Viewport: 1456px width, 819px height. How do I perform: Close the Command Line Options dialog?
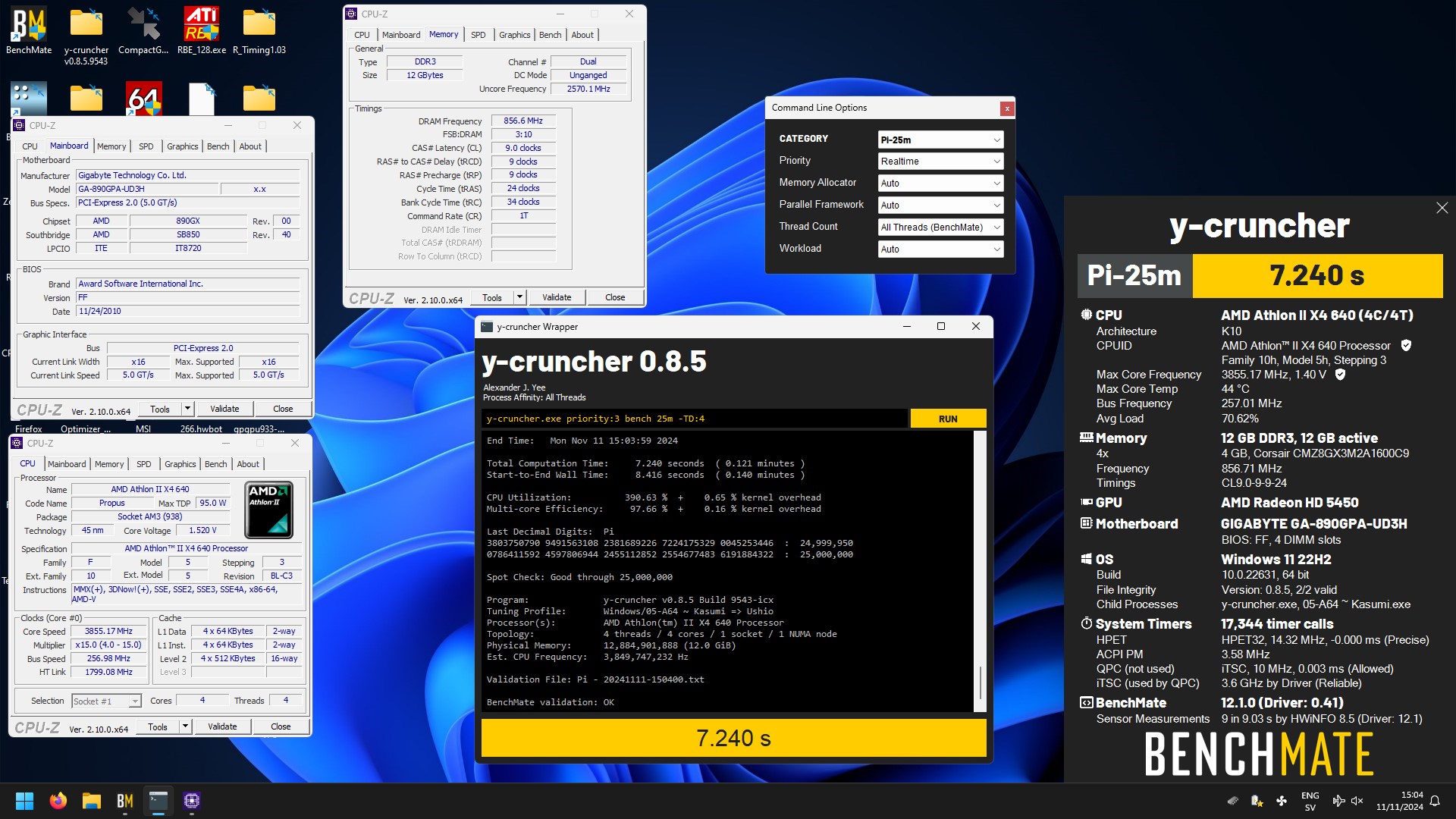(x=1007, y=108)
